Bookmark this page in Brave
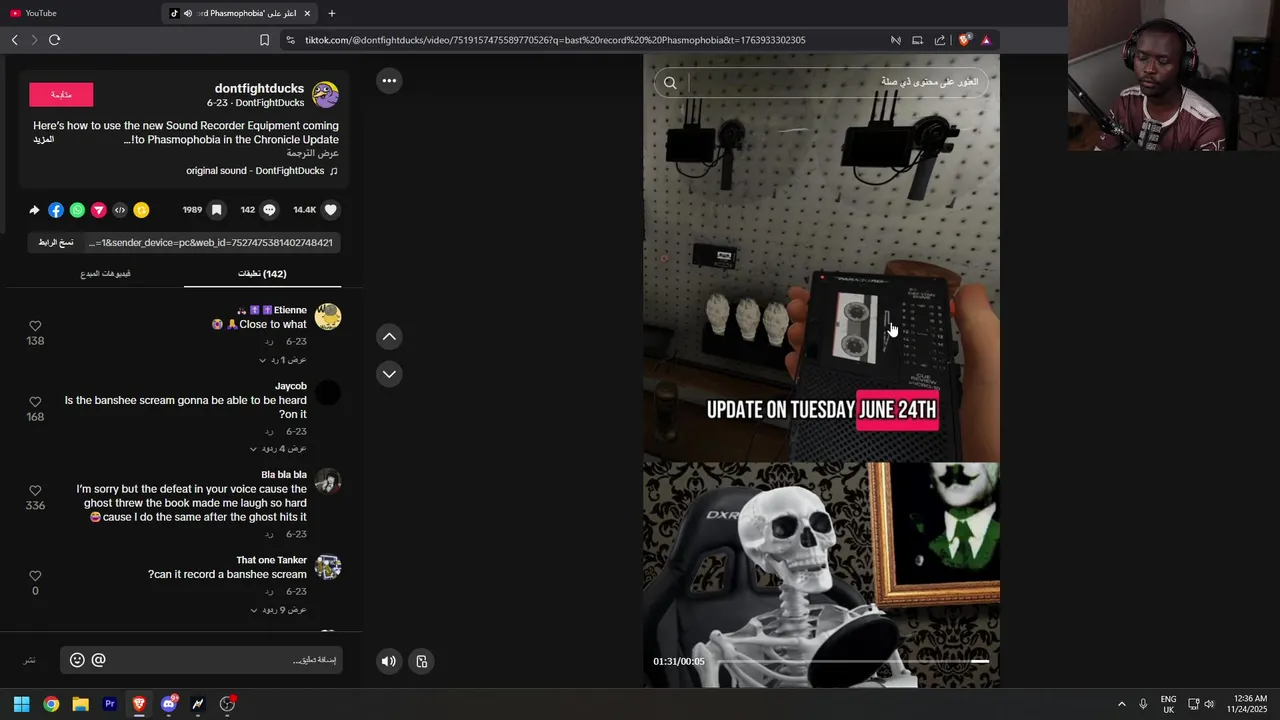This screenshot has height=720, width=1280. [264, 40]
